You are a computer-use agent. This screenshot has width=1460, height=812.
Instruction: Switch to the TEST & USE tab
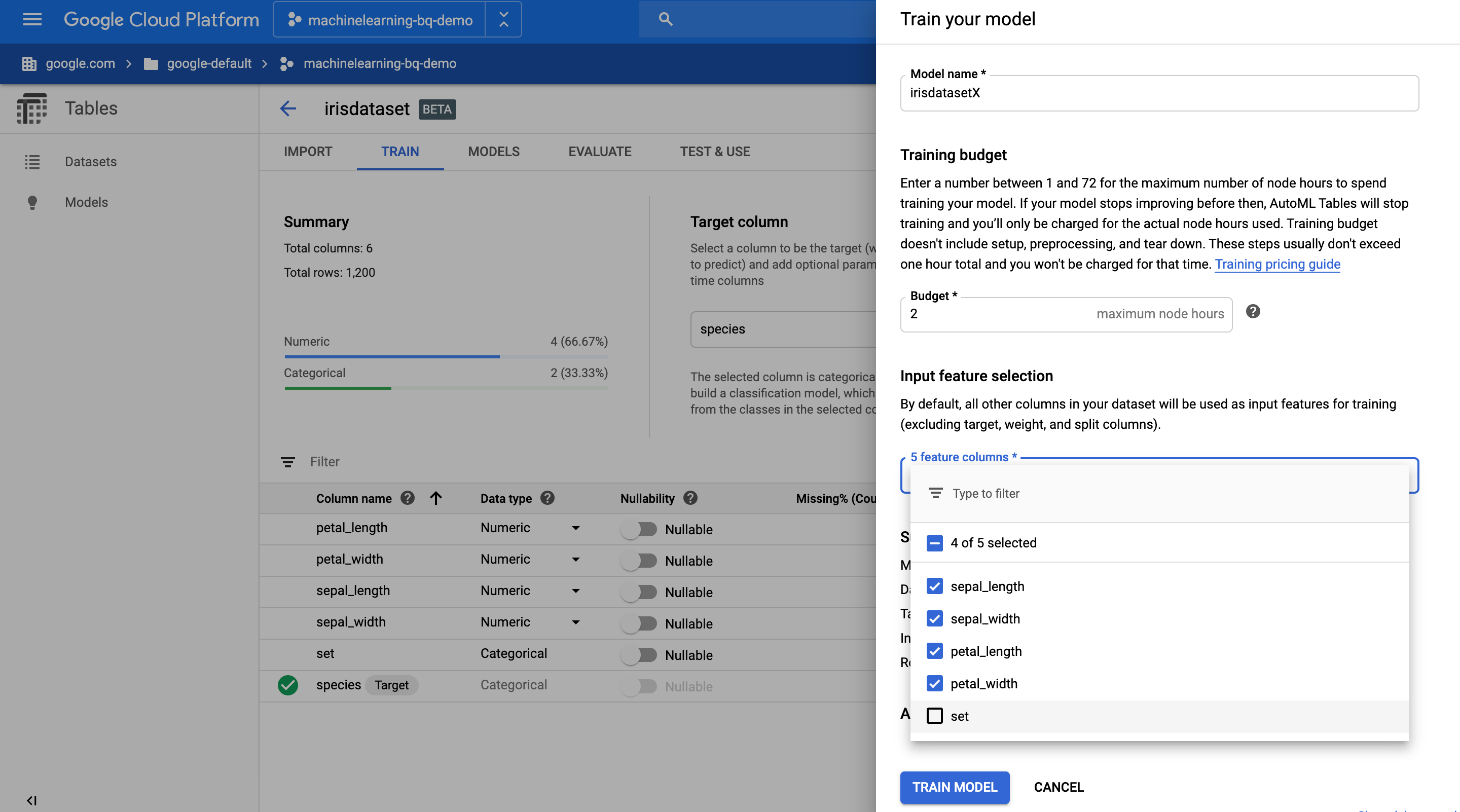(714, 151)
